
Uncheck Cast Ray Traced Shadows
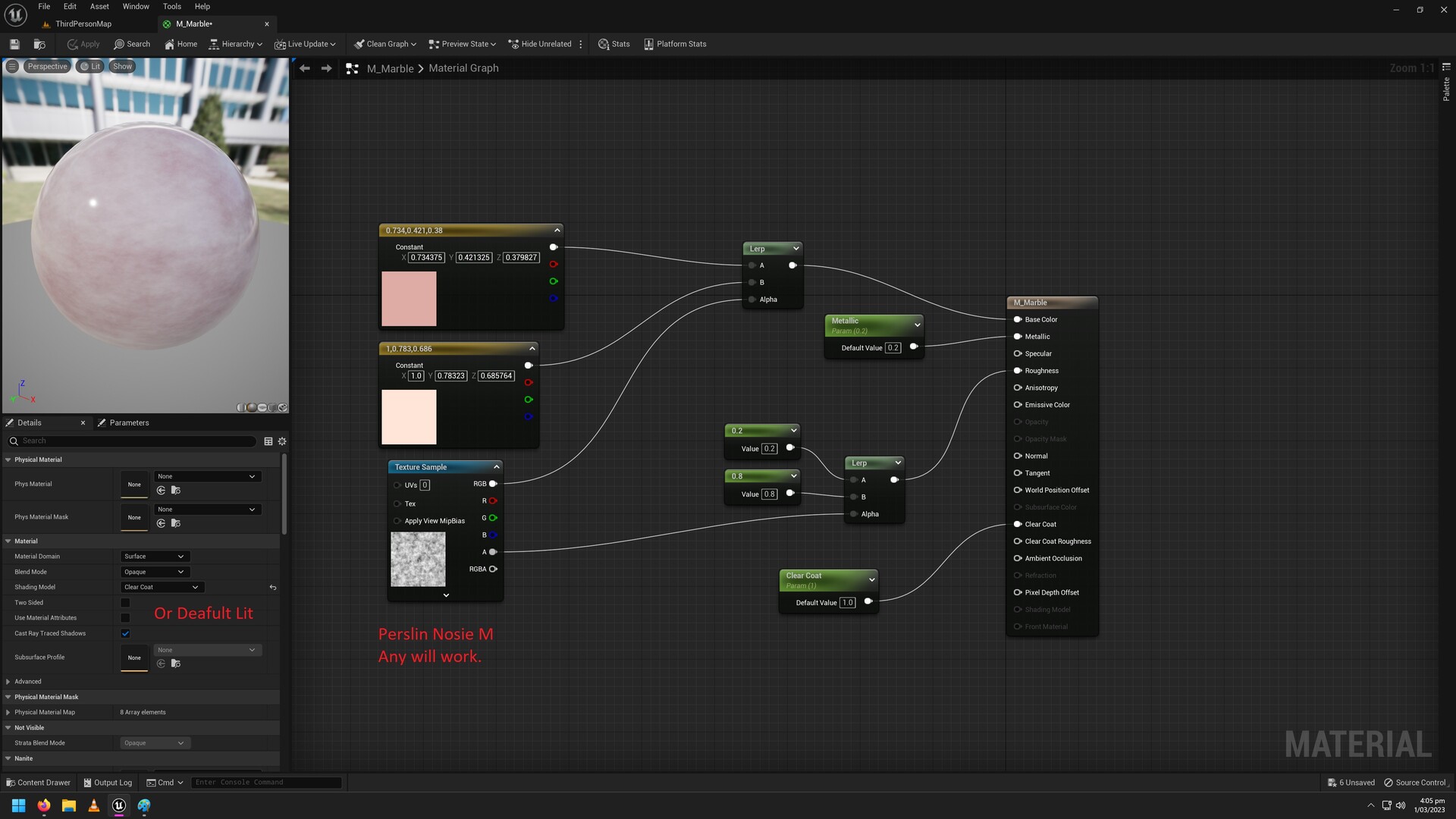(125, 633)
